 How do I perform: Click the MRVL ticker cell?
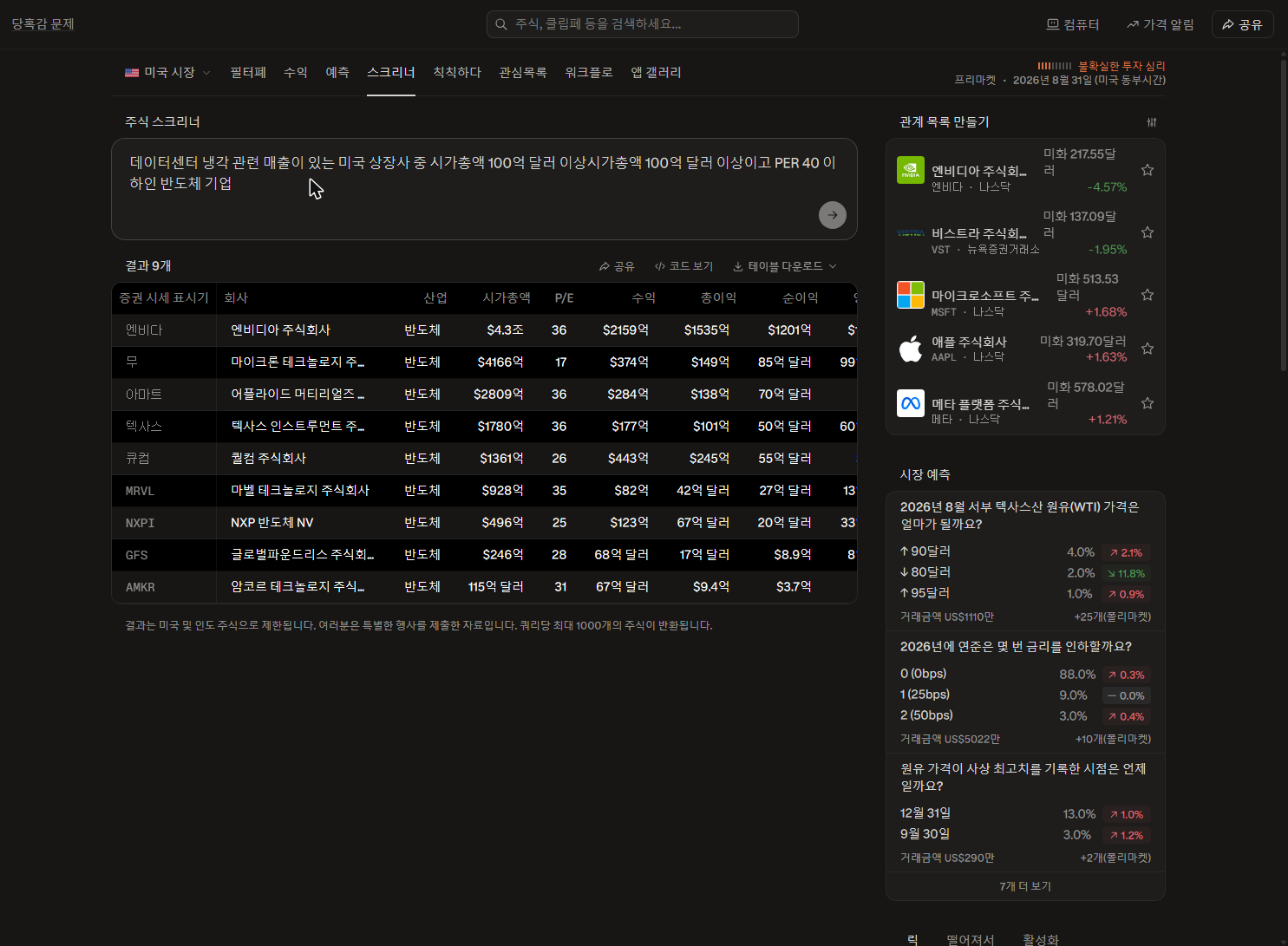pos(141,490)
